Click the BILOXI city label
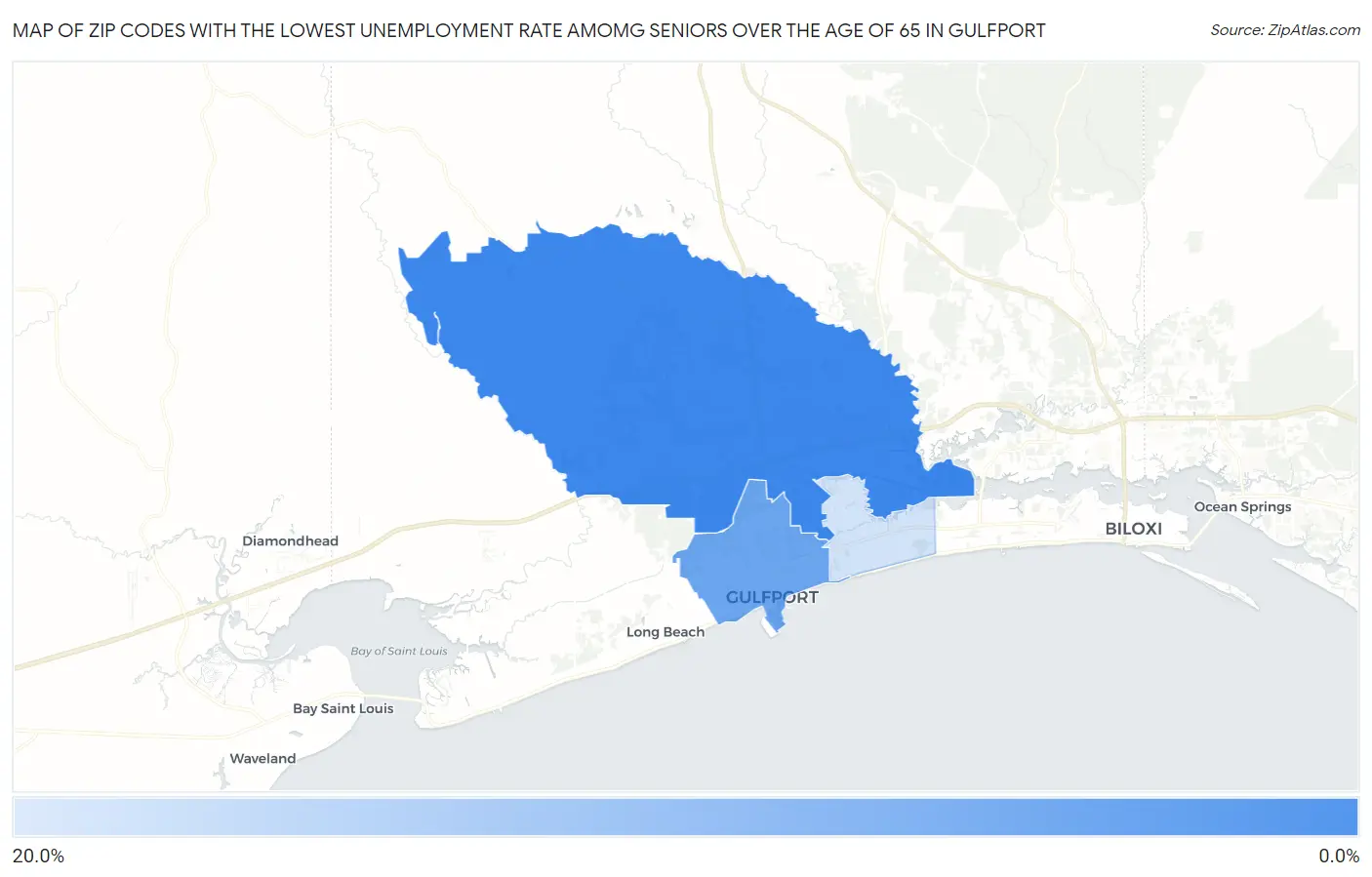This screenshot has height=877, width=1372. click(x=1133, y=529)
